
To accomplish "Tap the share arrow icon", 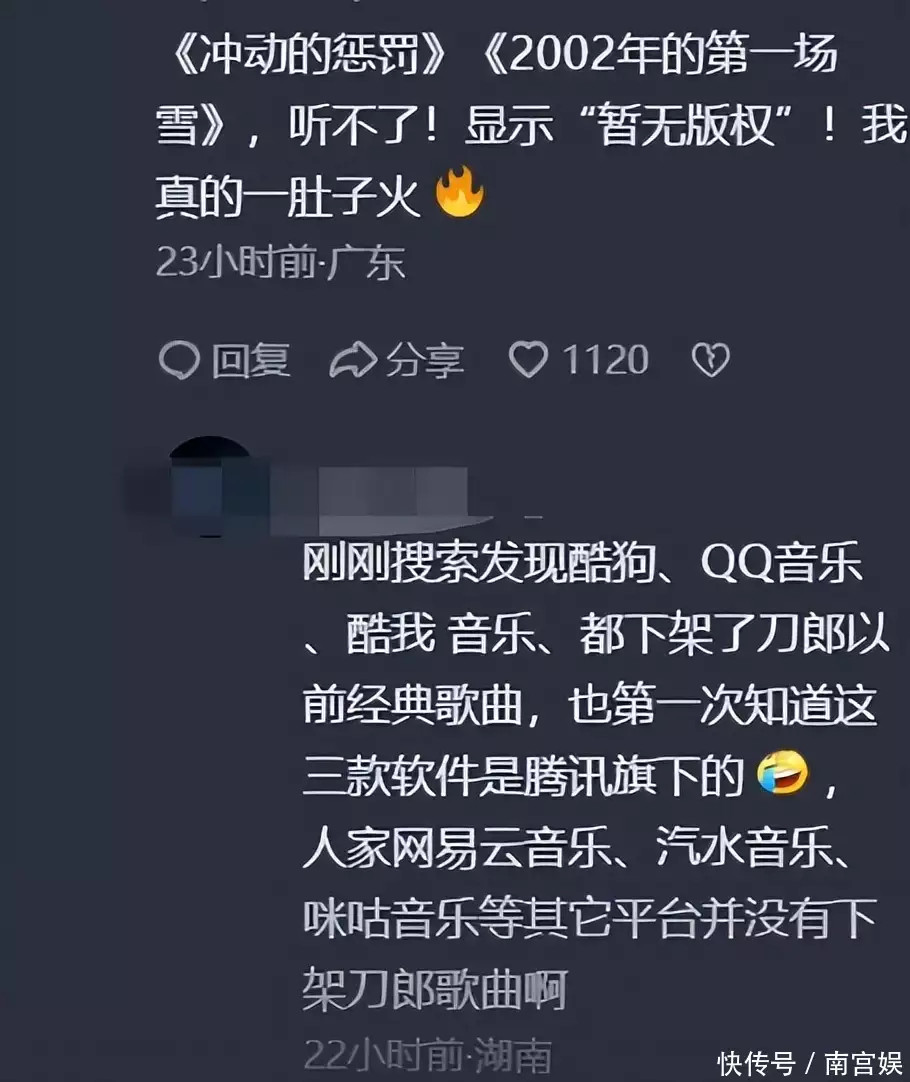I will [x=353, y=360].
